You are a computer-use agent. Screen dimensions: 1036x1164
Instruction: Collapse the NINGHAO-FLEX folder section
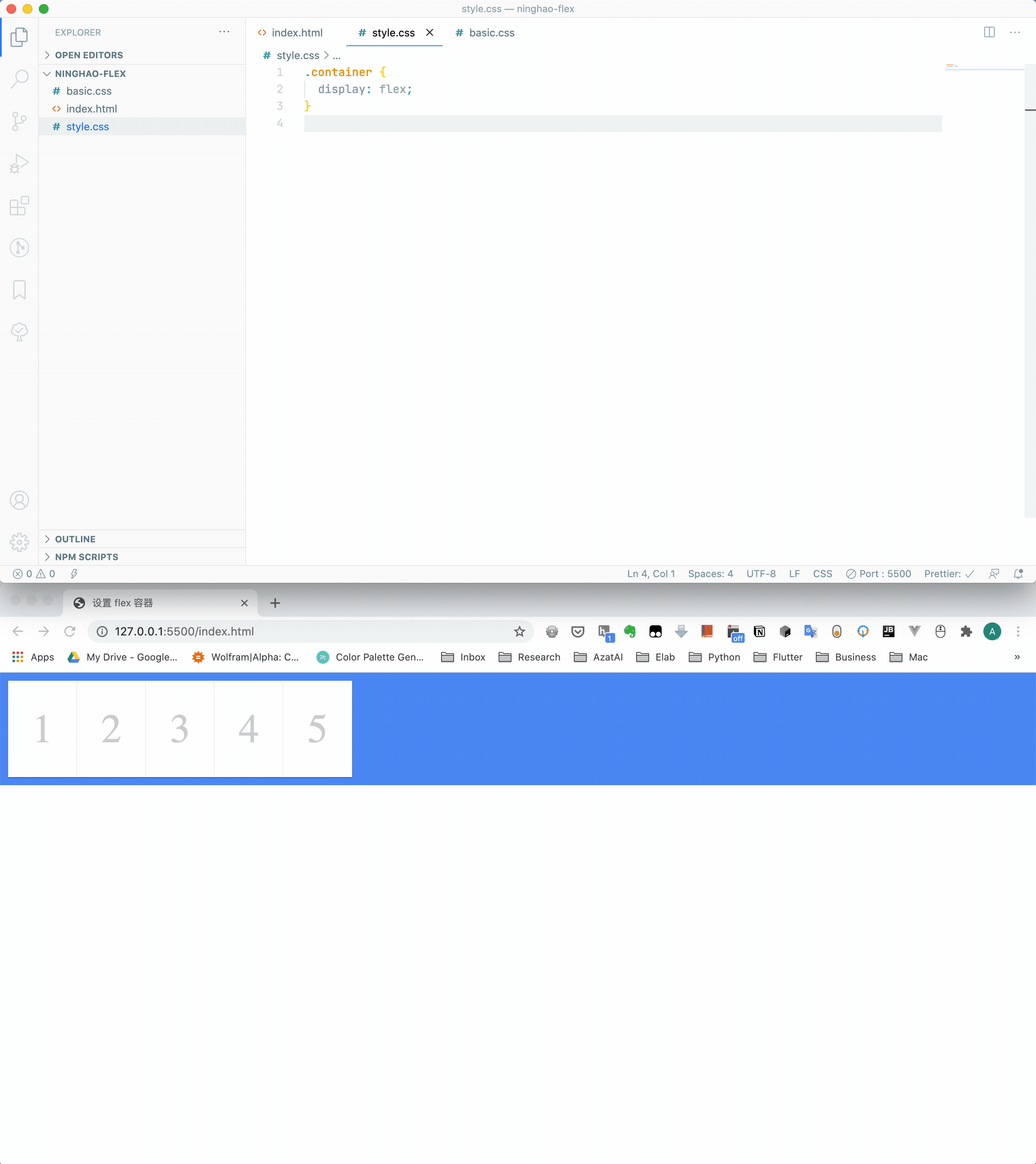tap(90, 74)
